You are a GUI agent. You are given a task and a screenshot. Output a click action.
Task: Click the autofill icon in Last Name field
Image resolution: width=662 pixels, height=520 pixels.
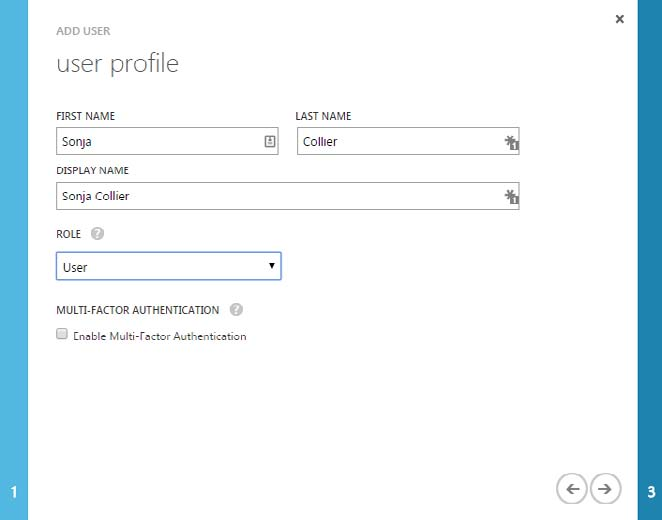pos(511,142)
